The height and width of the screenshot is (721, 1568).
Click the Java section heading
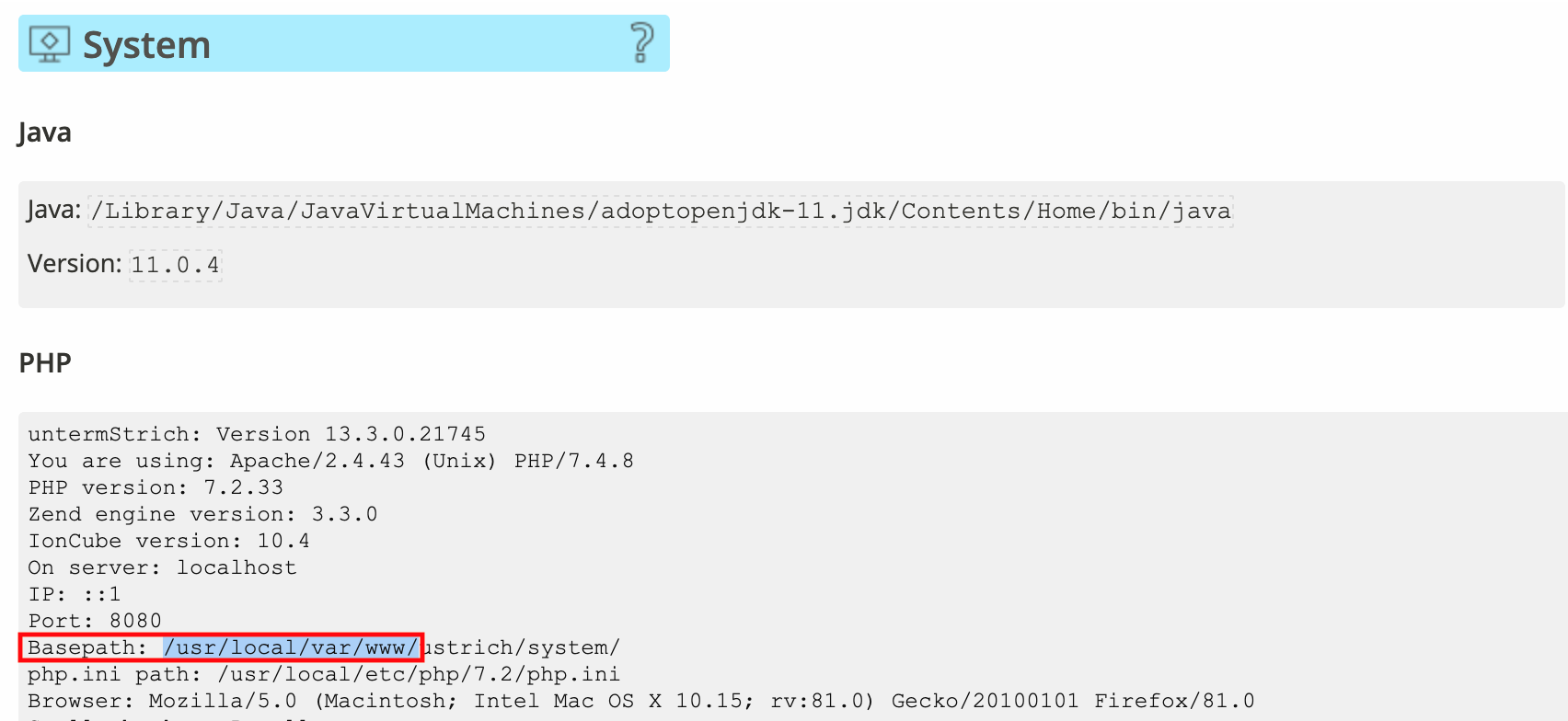[45, 132]
